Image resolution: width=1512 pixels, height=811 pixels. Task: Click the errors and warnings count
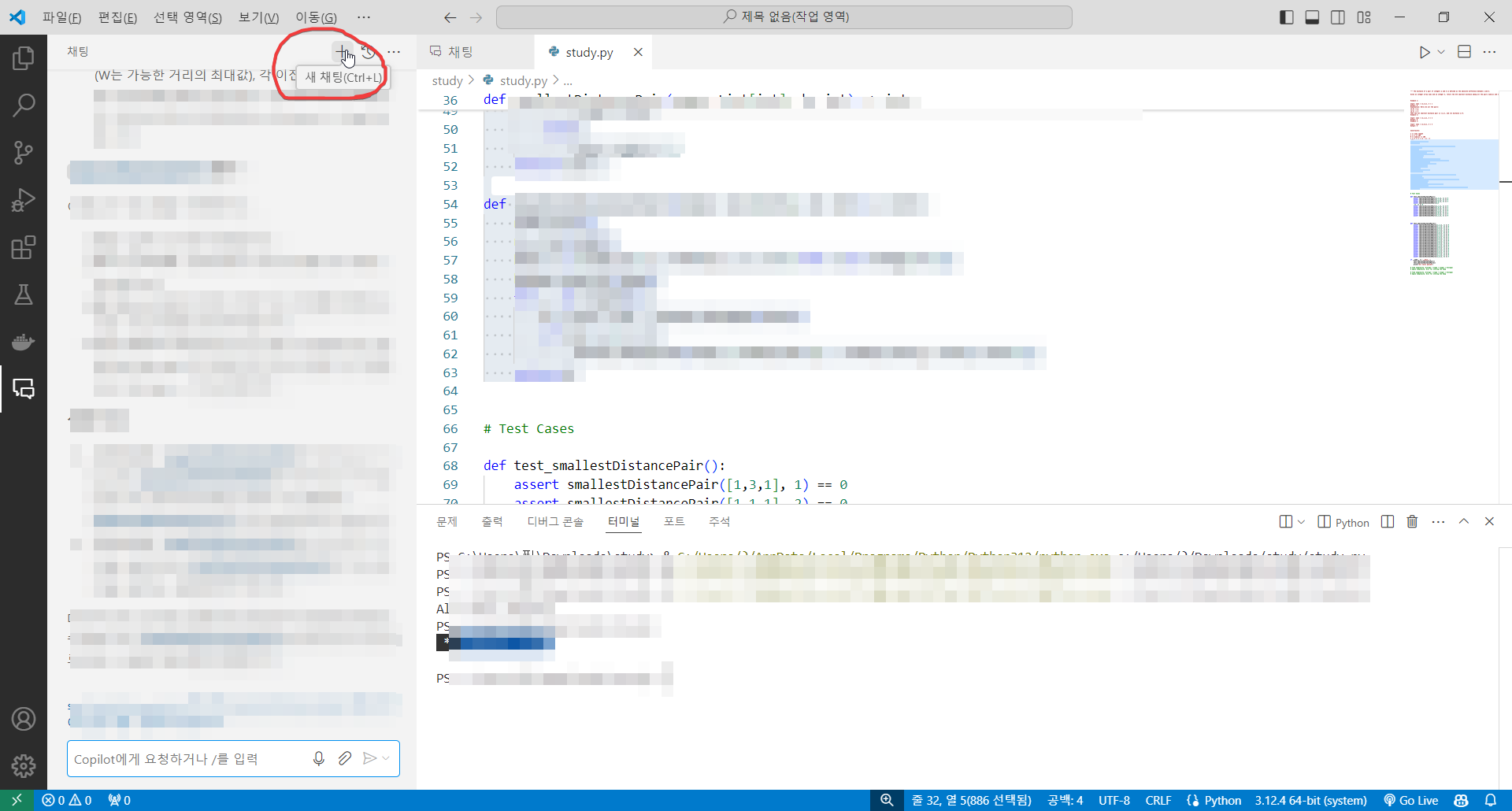tap(67, 800)
